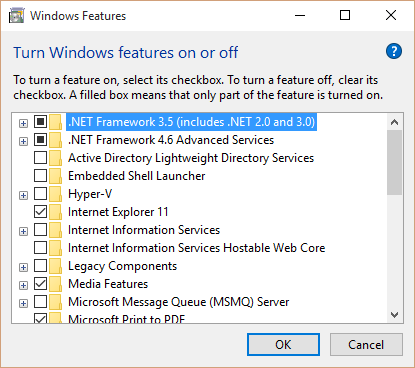Confirm changes with the OK button
The width and height of the screenshot is (415, 368).
[x=283, y=345]
